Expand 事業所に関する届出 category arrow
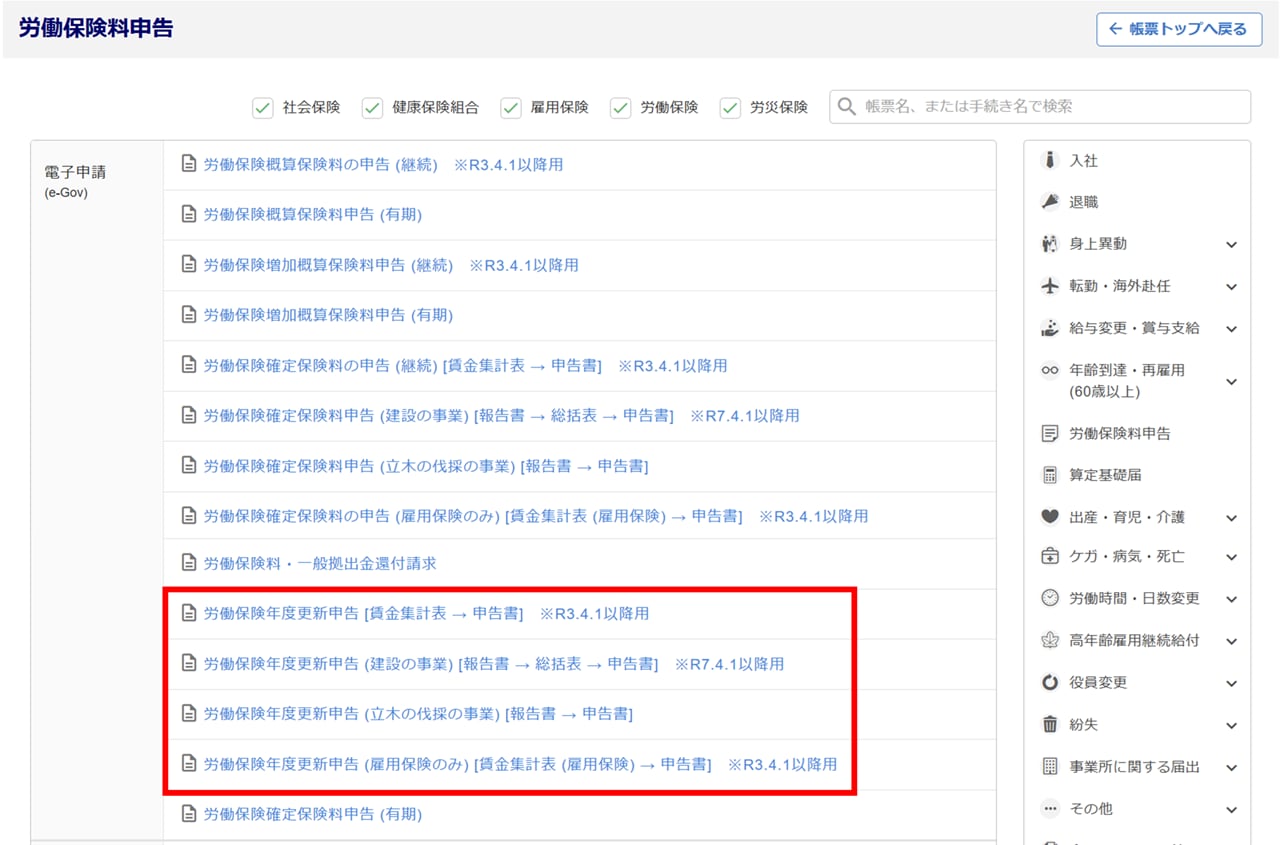Screen dimensions: 1280x845 [1231, 768]
